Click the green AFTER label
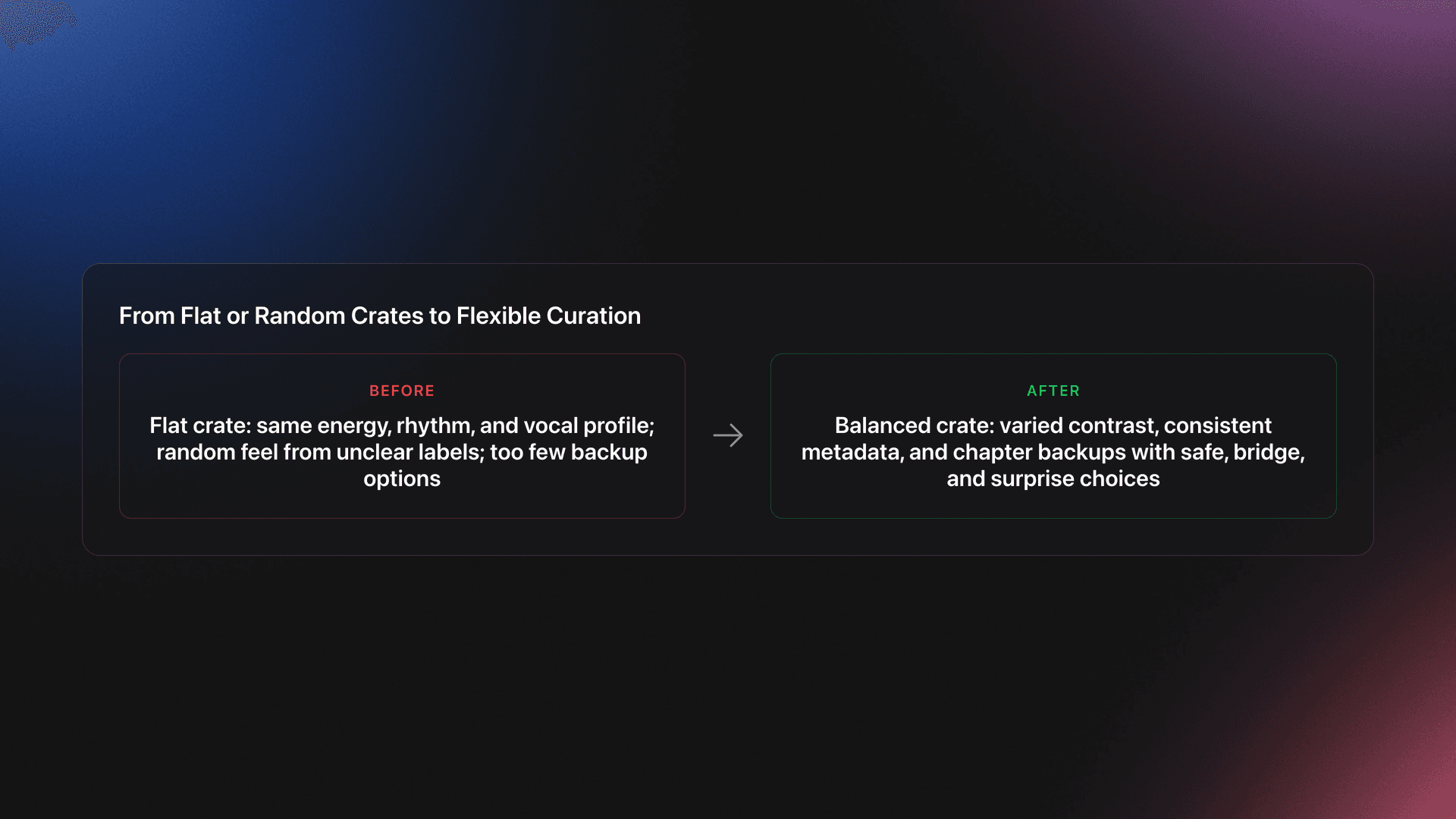 click(1053, 391)
